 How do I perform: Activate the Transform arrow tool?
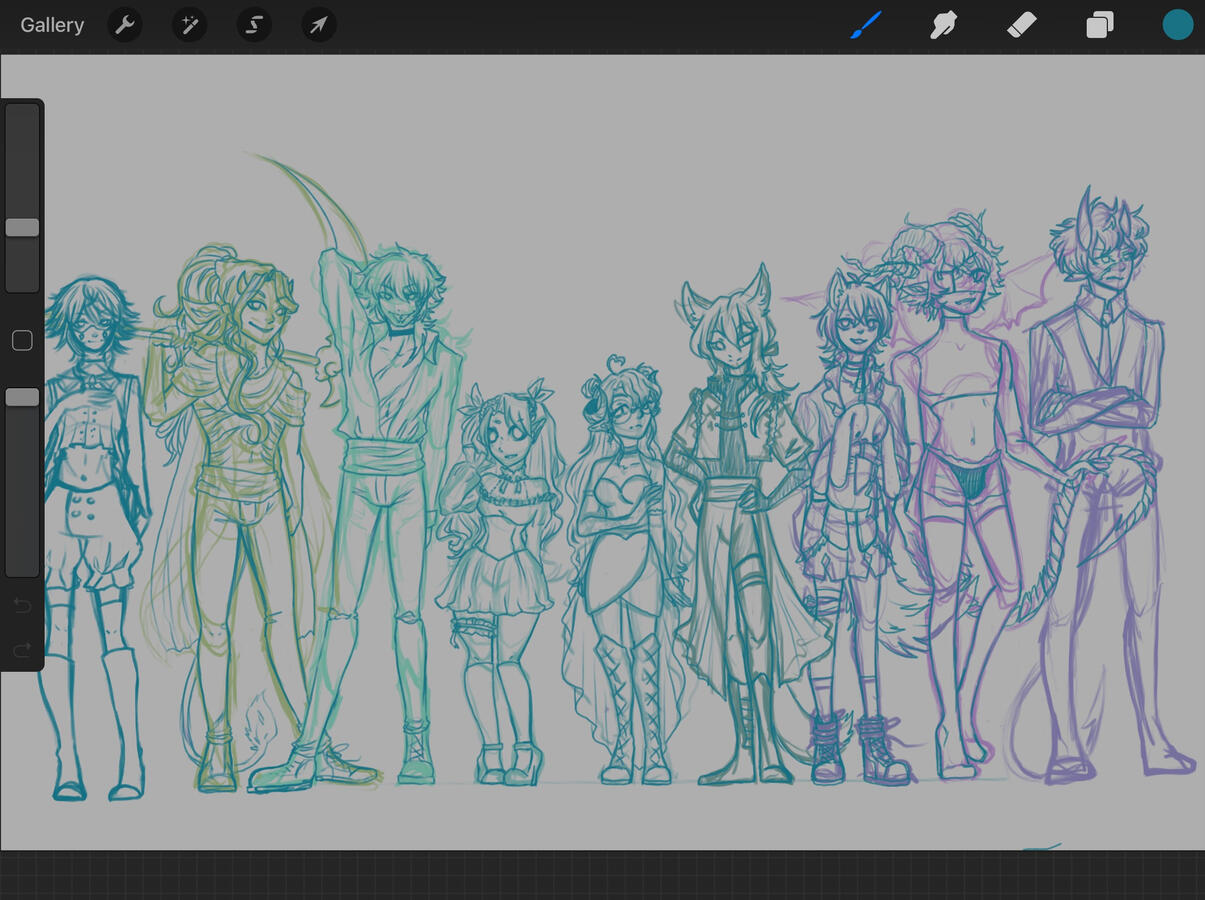pos(318,25)
